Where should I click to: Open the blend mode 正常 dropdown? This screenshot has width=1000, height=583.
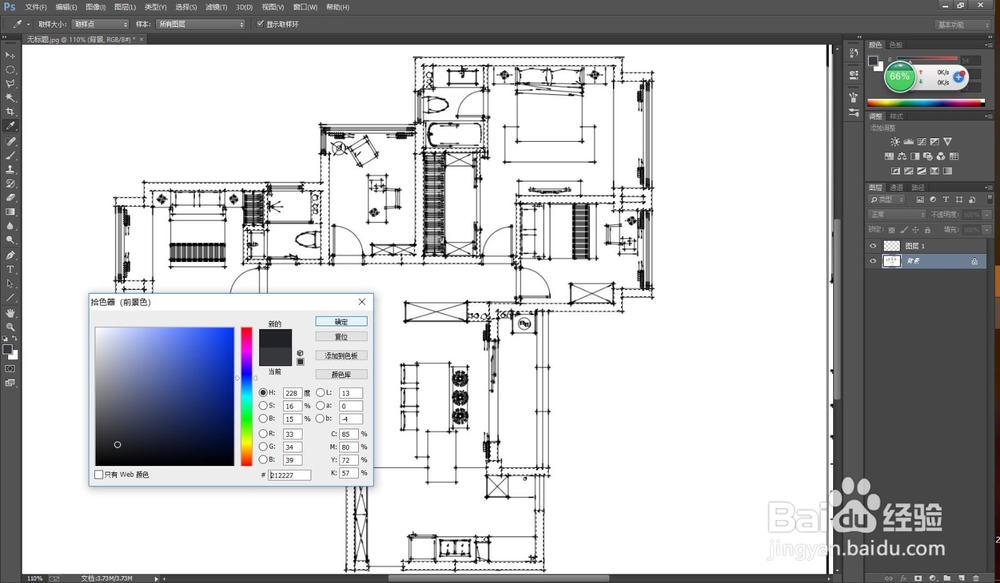click(897, 214)
